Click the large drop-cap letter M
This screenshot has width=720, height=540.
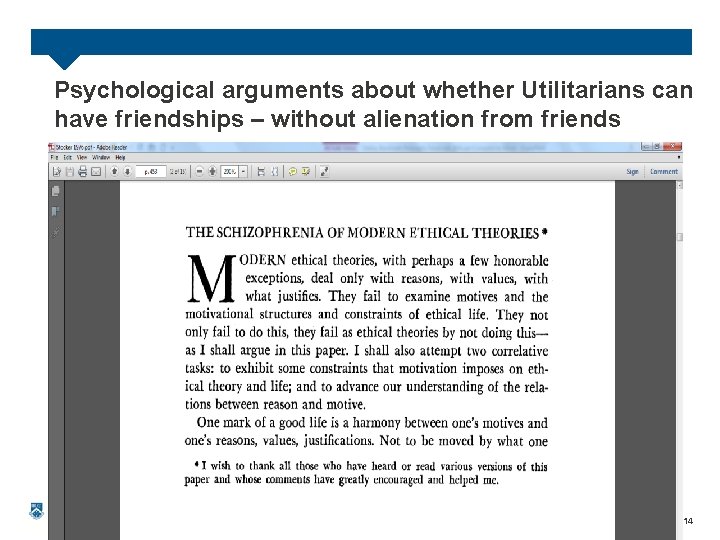pyautogui.click(x=210, y=279)
